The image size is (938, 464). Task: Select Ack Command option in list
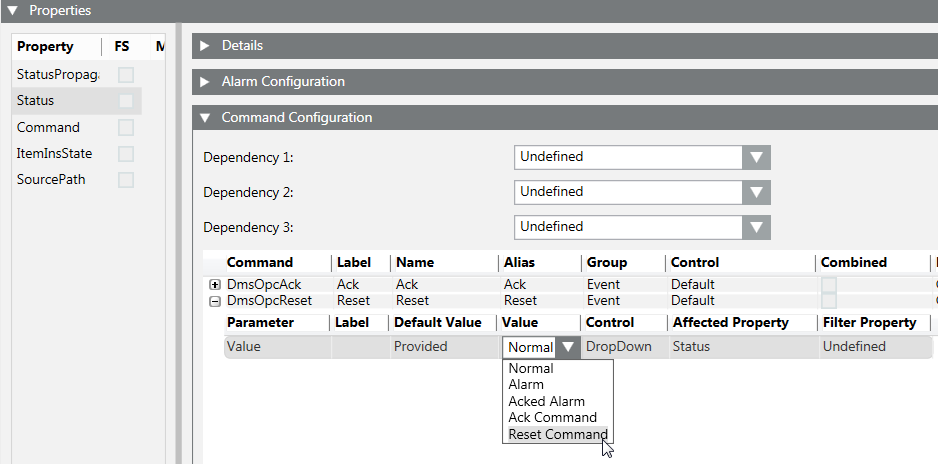[552, 417]
